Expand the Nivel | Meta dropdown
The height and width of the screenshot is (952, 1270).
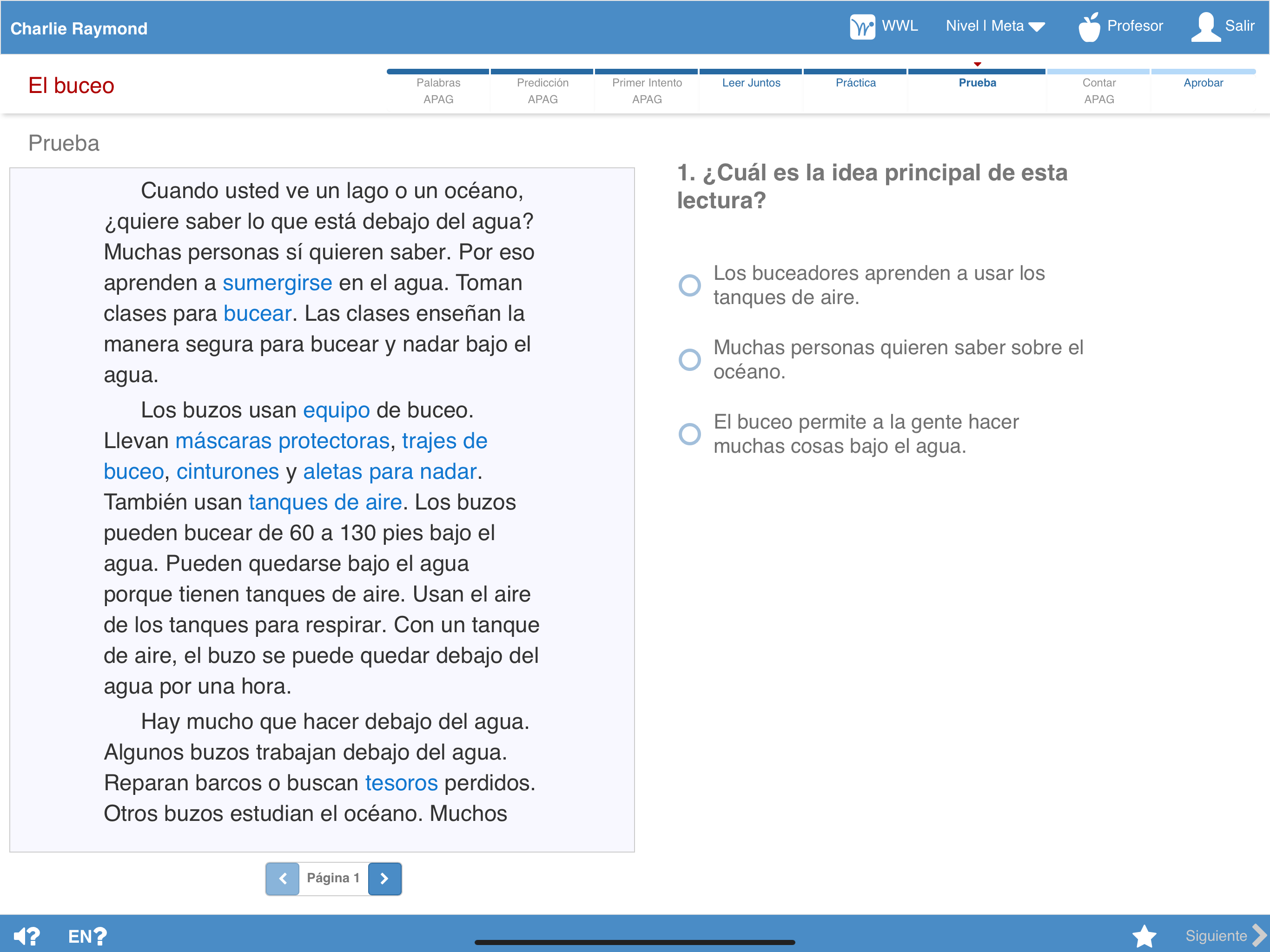995,26
